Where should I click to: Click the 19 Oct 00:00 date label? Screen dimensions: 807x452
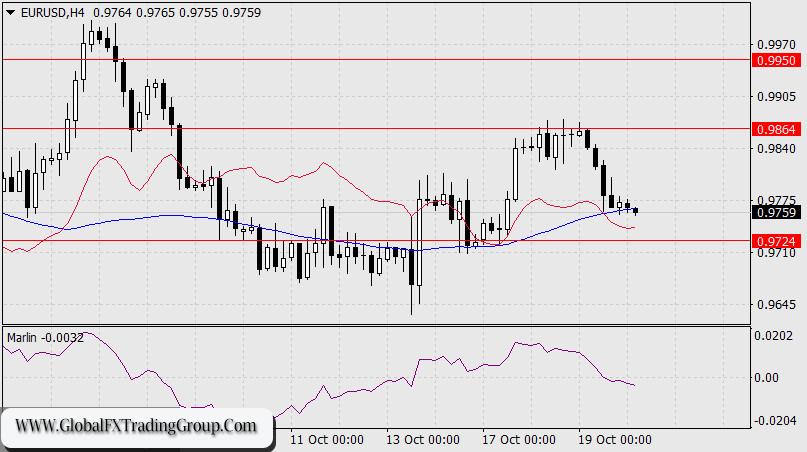(x=615, y=440)
